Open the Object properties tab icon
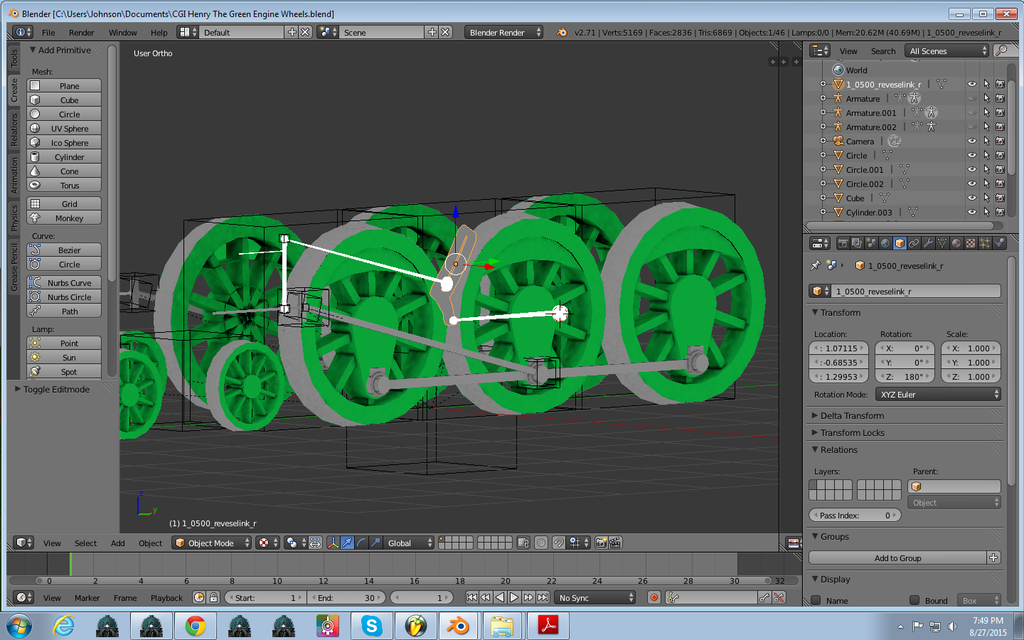1024x640 pixels. [x=900, y=243]
